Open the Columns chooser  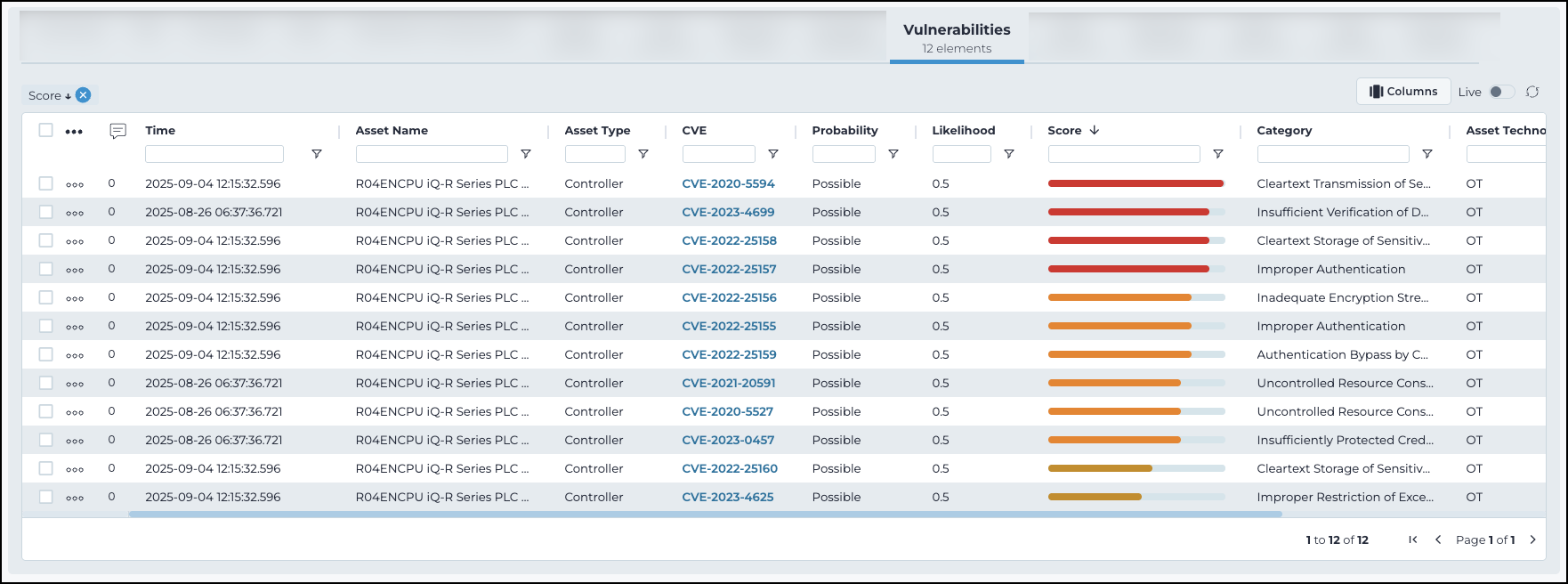point(1403,92)
